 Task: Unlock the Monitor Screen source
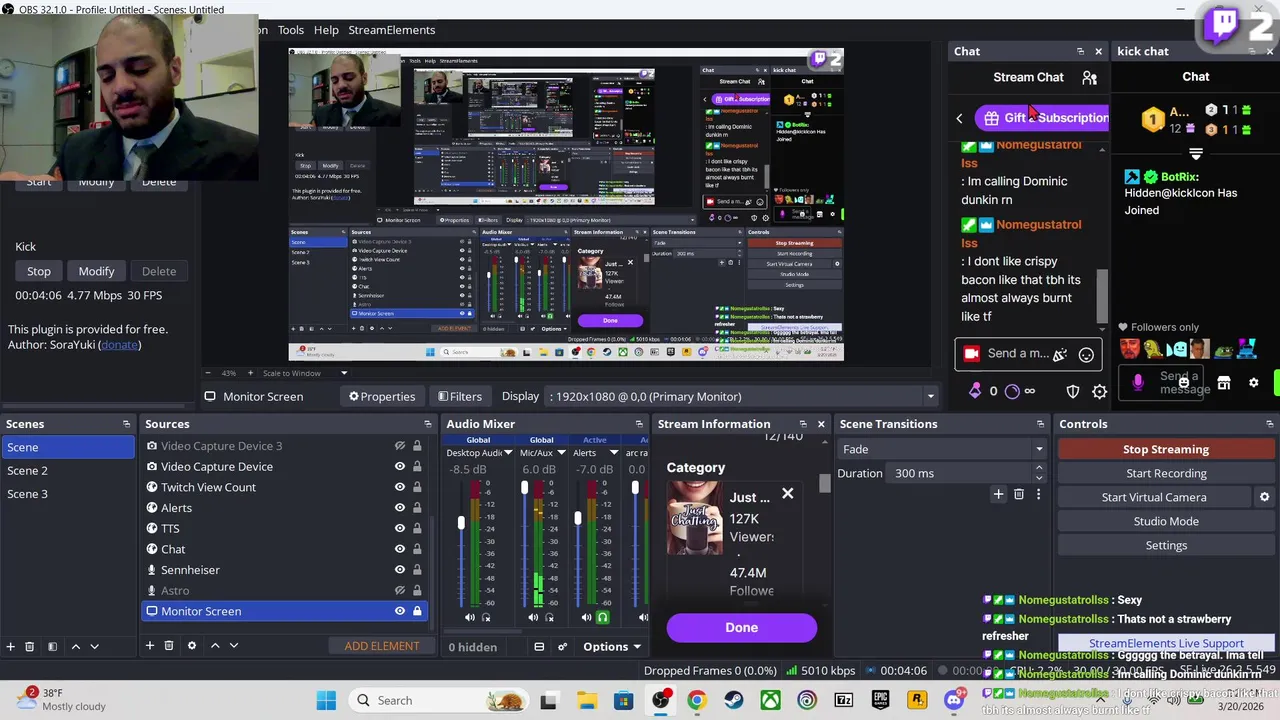pyautogui.click(x=417, y=611)
